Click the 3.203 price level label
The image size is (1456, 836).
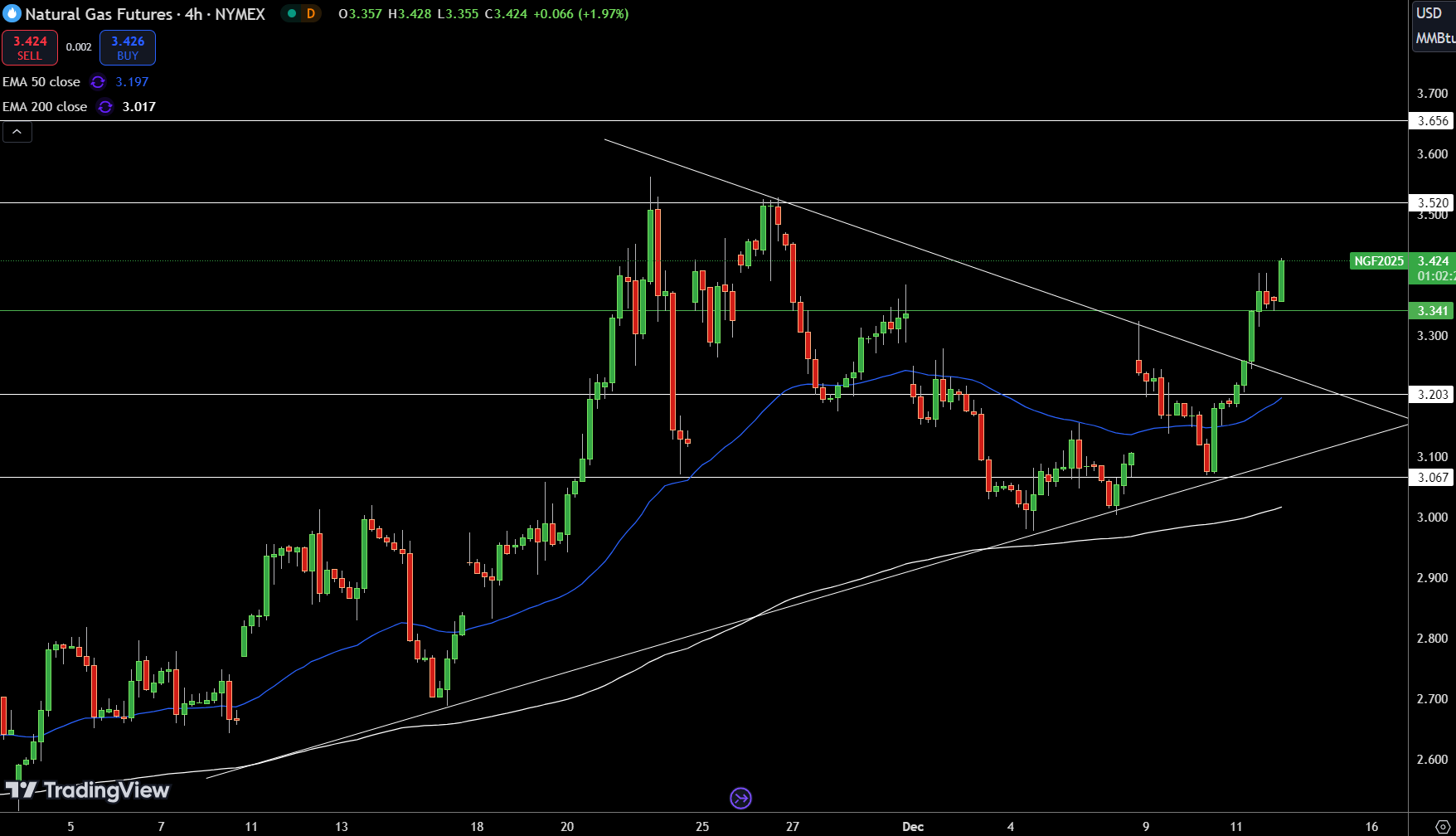tap(1432, 395)
